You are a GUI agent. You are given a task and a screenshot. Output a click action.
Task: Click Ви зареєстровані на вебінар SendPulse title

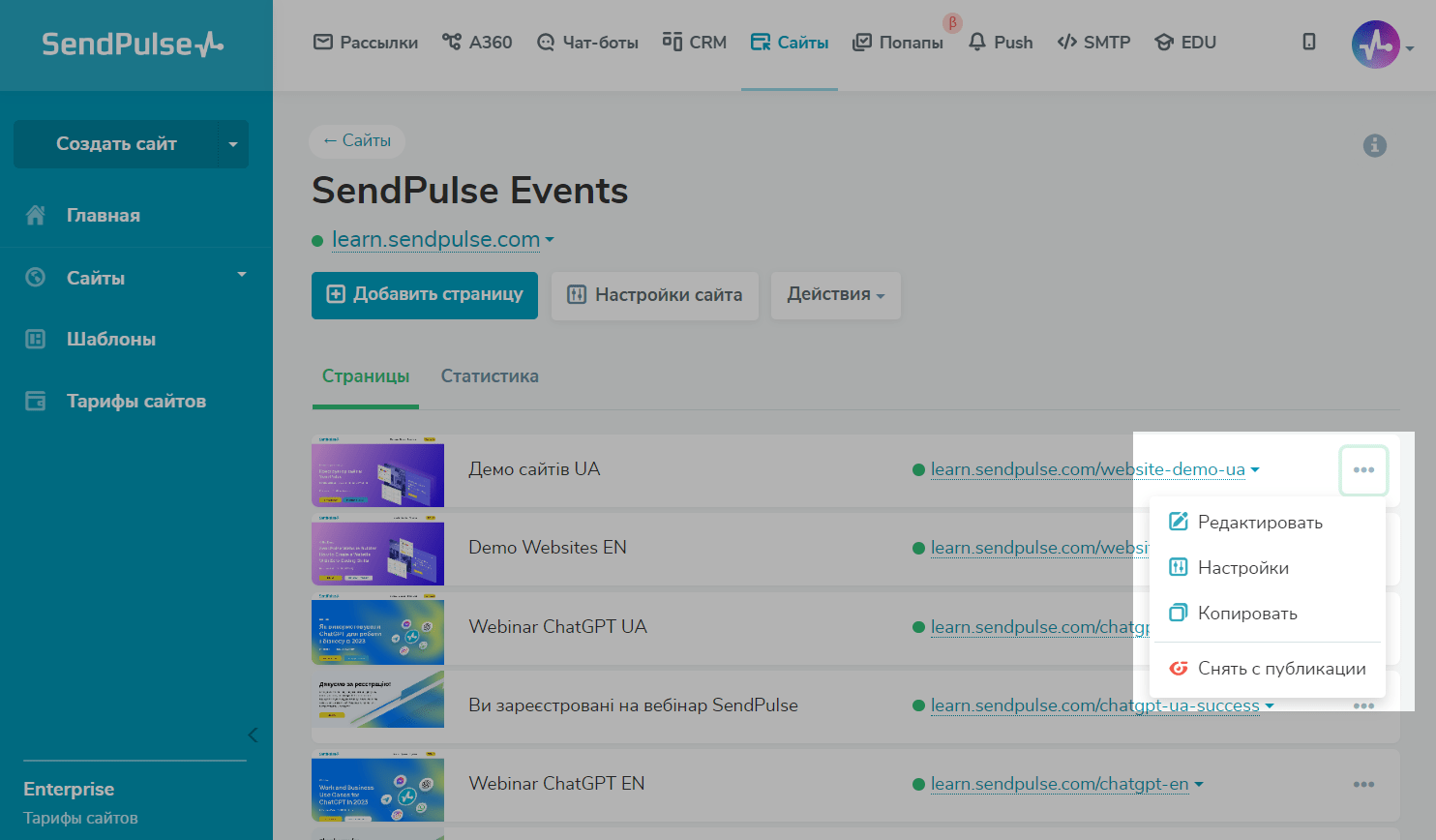tap(634, 705)
